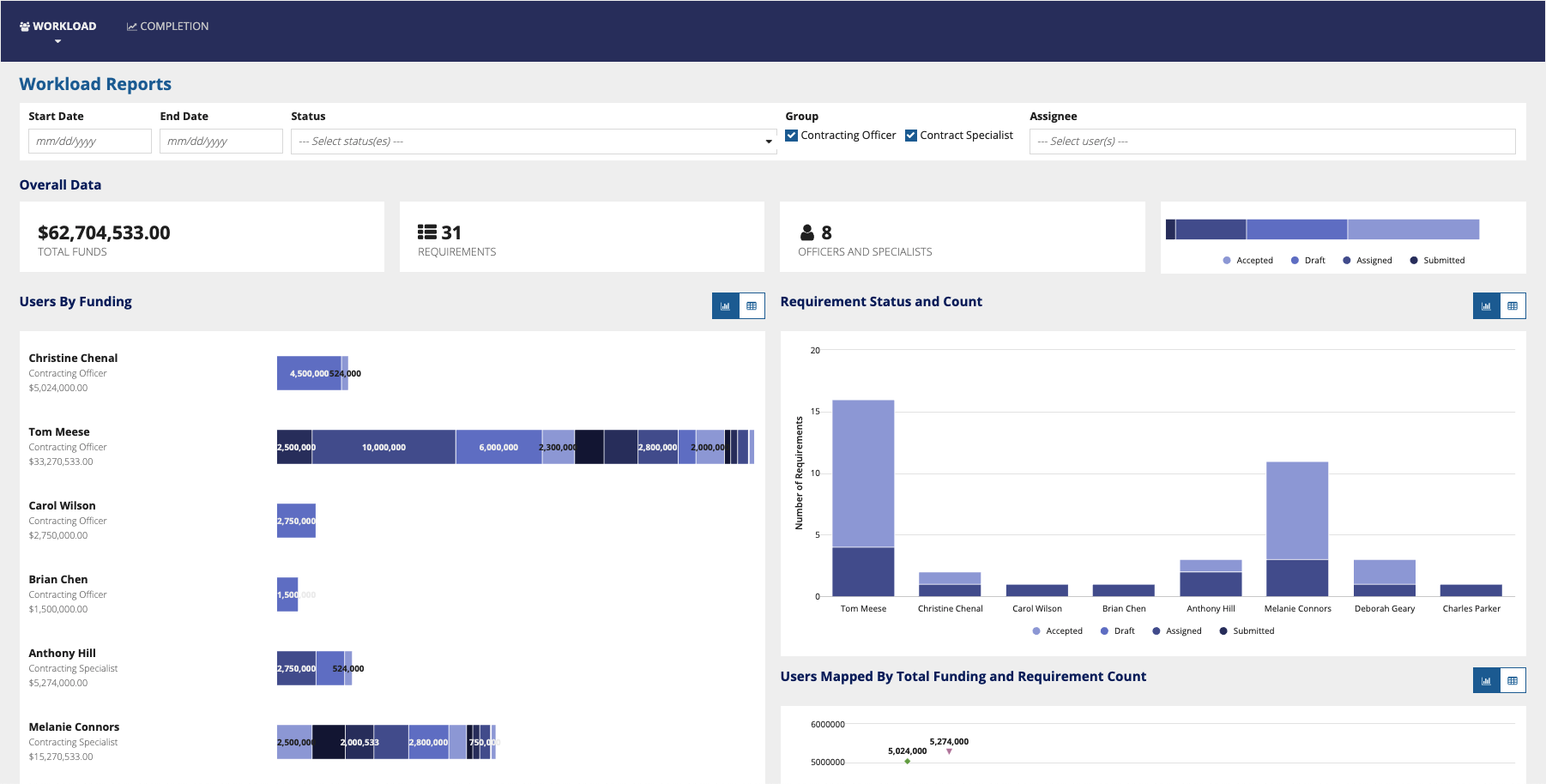The height and width of the screenshot is (784, 1546).
Task: Click Anthony Hill label on chart axis
Action: click(x=1211, y=609)
